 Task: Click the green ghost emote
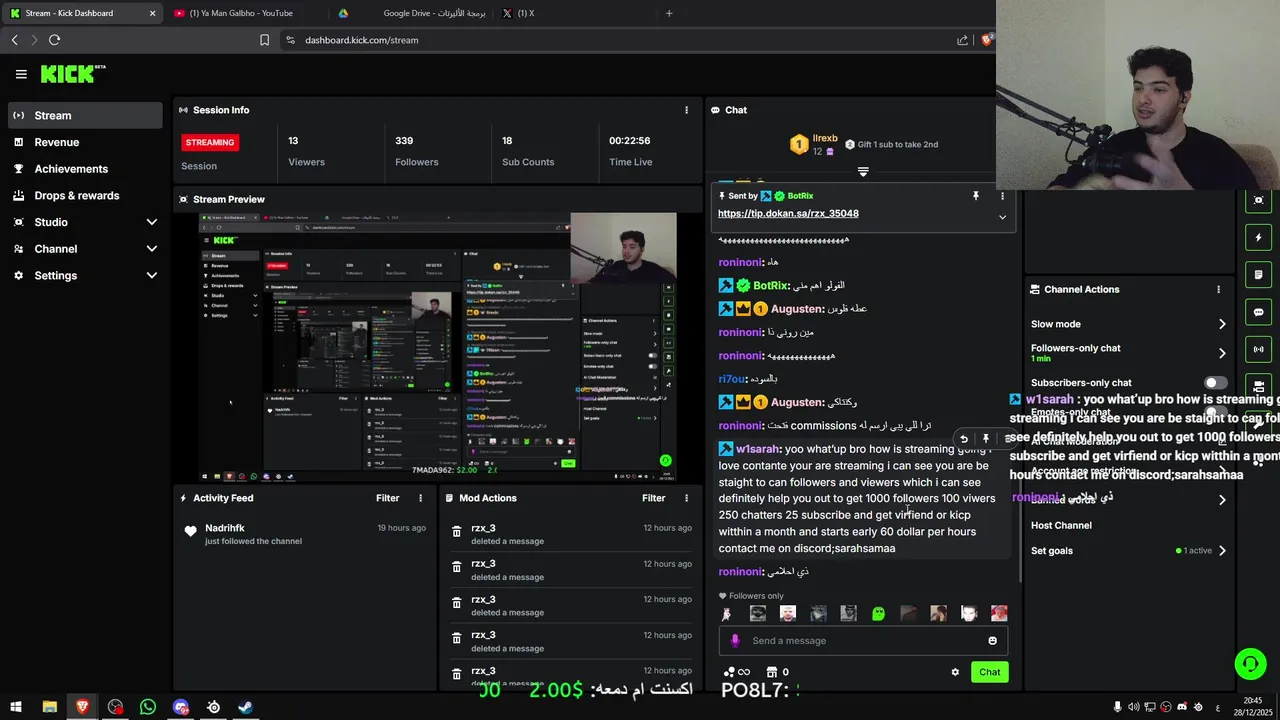pos(878,614)
